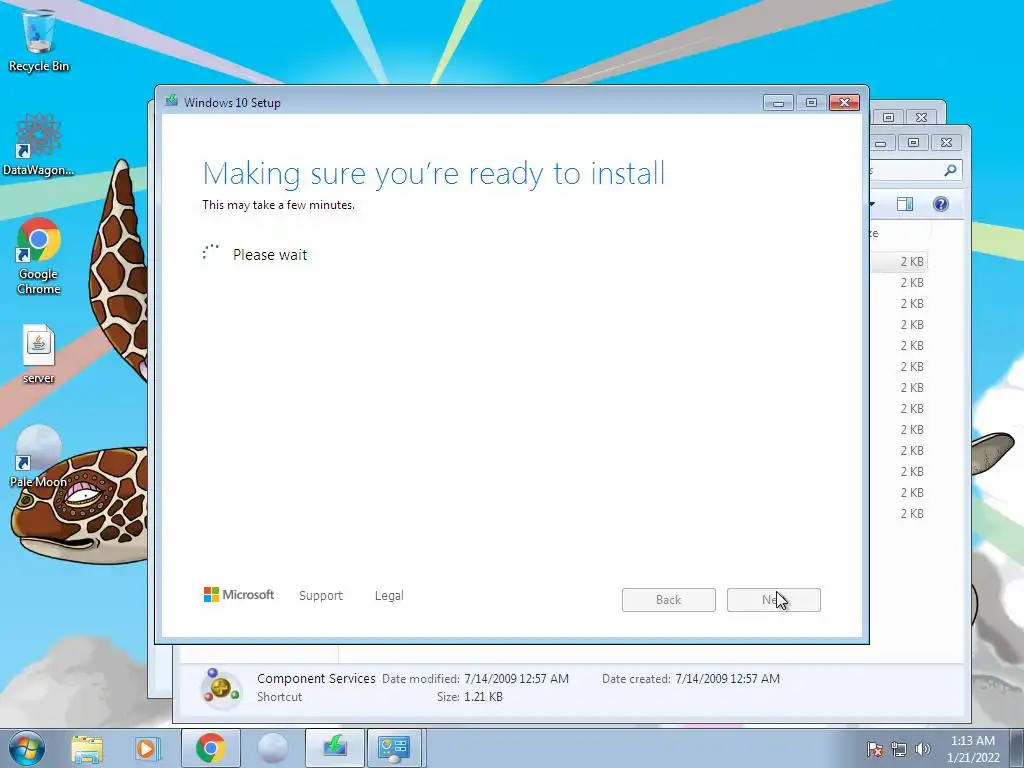Image resolution: width=1024 pixels, height=768 pixels.
Task: Maximize the Windows 10 Setup window
Action: click(811, 103)
